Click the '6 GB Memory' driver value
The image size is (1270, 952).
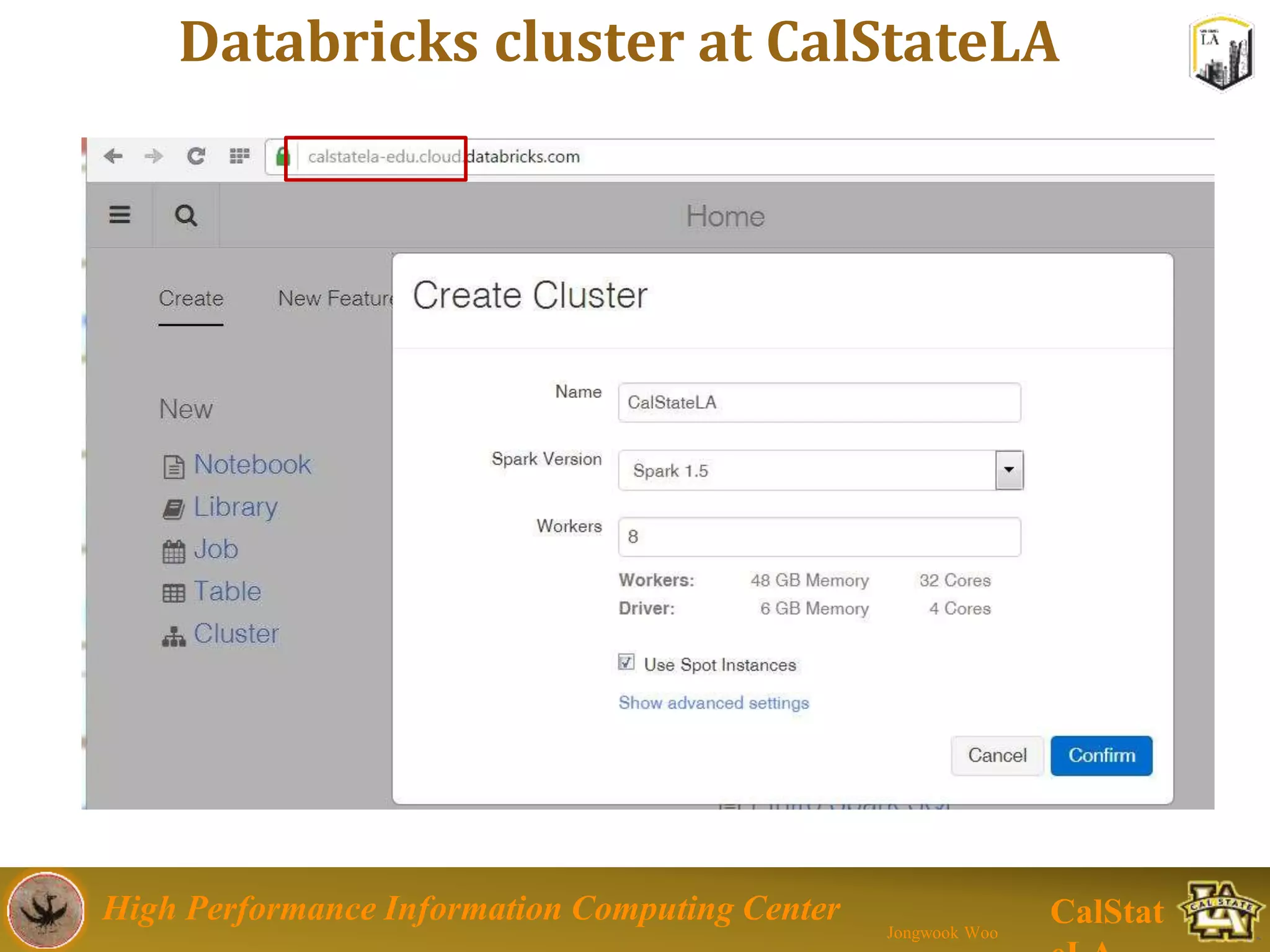click(x=814, y=609)
